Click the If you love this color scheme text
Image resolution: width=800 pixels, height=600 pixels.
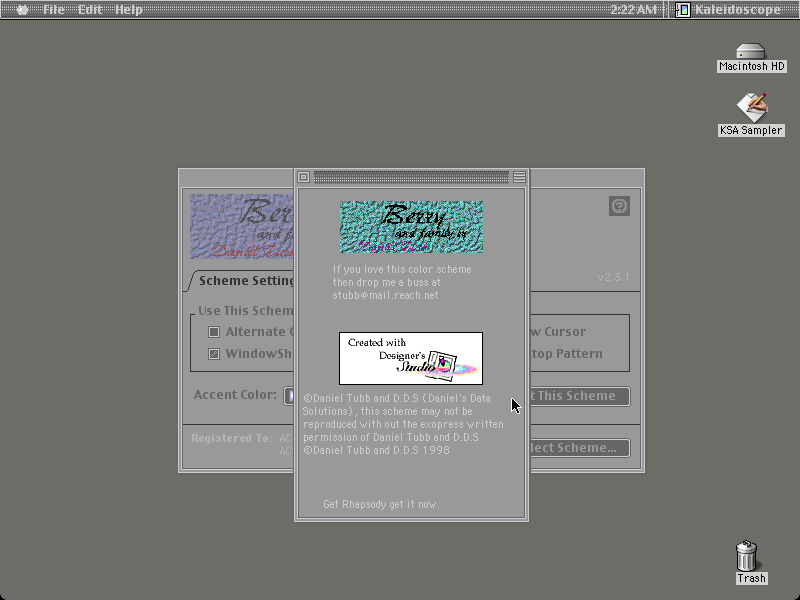[402, 269]
